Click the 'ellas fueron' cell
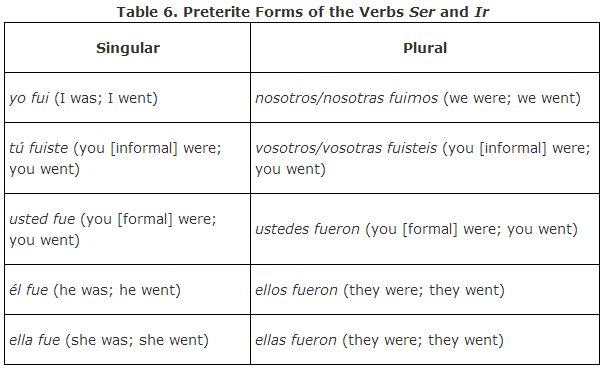Viewport: 607px width, 372px height. [425, 340]
